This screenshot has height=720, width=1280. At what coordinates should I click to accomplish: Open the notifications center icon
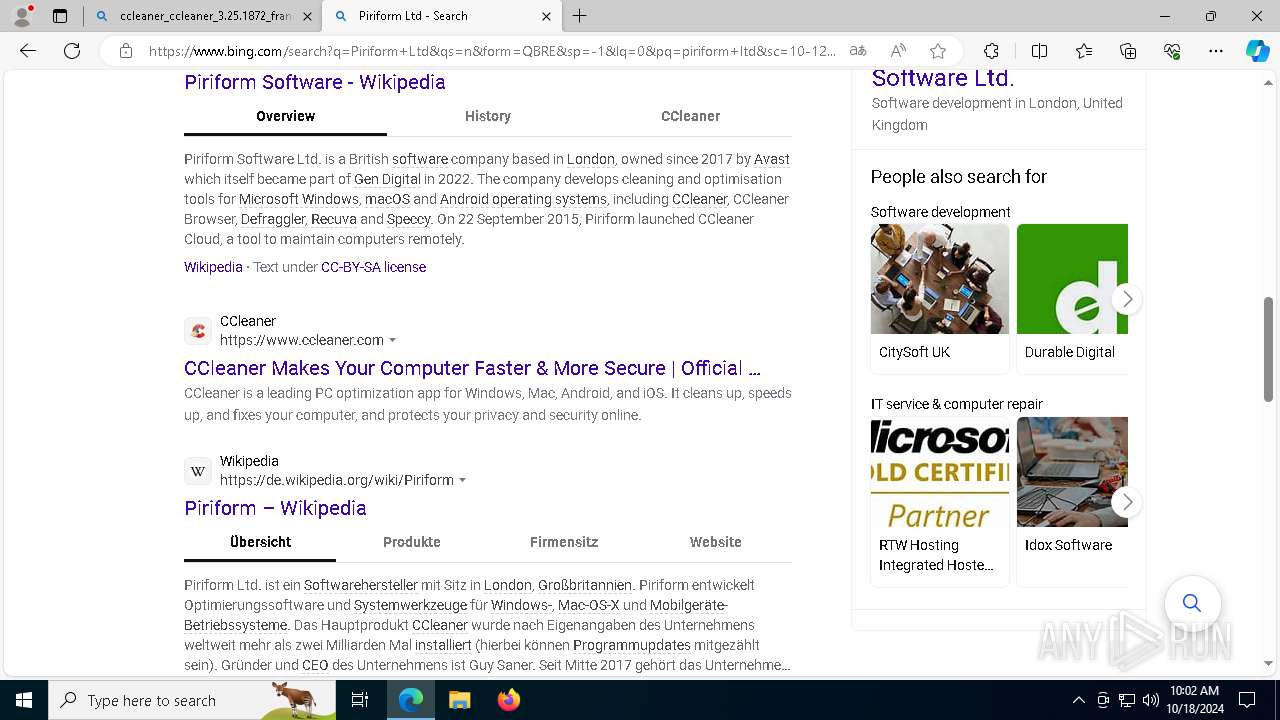[1247, 700]
